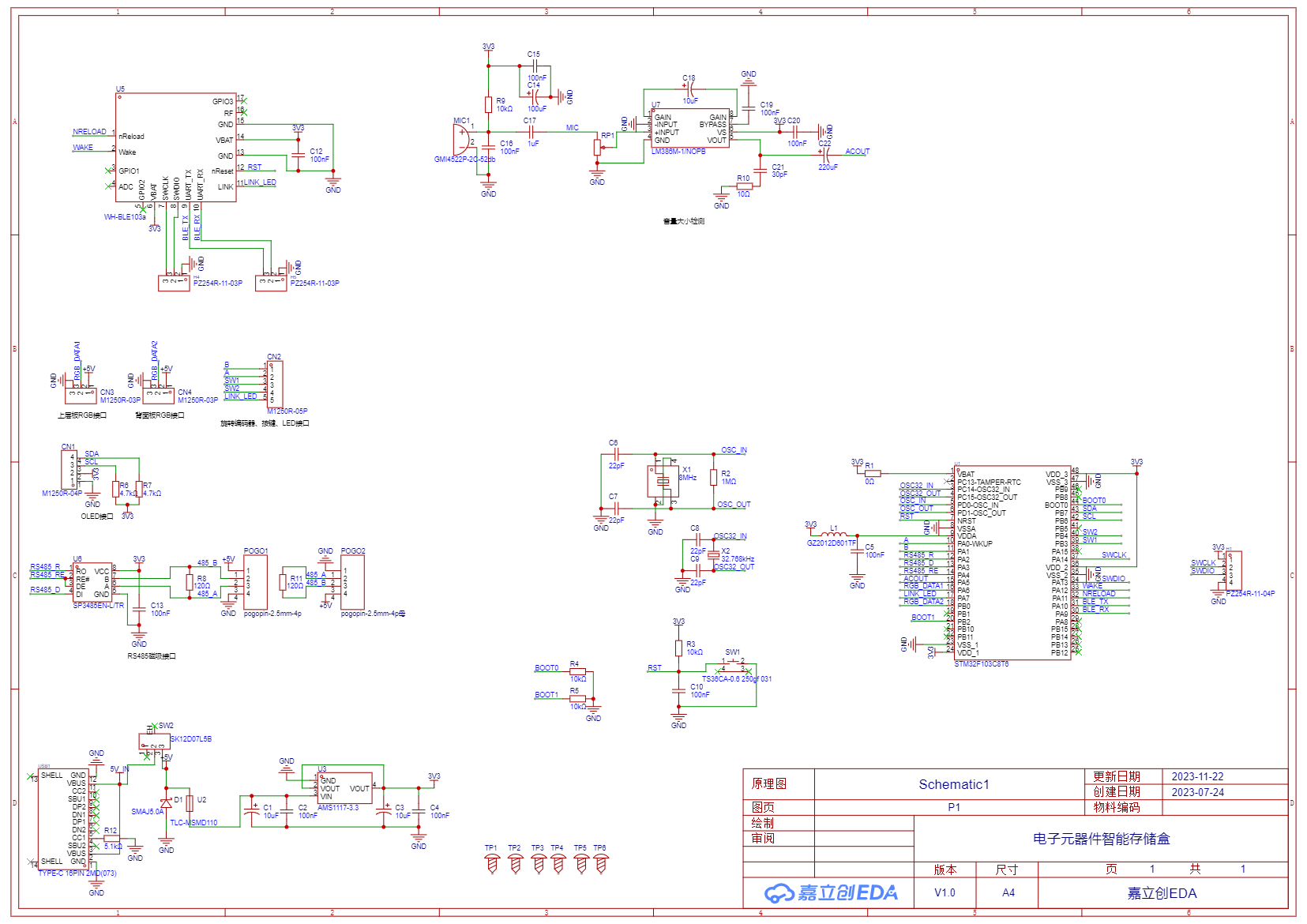Click the C22 220uF capacitor

(x=824, y=155)
